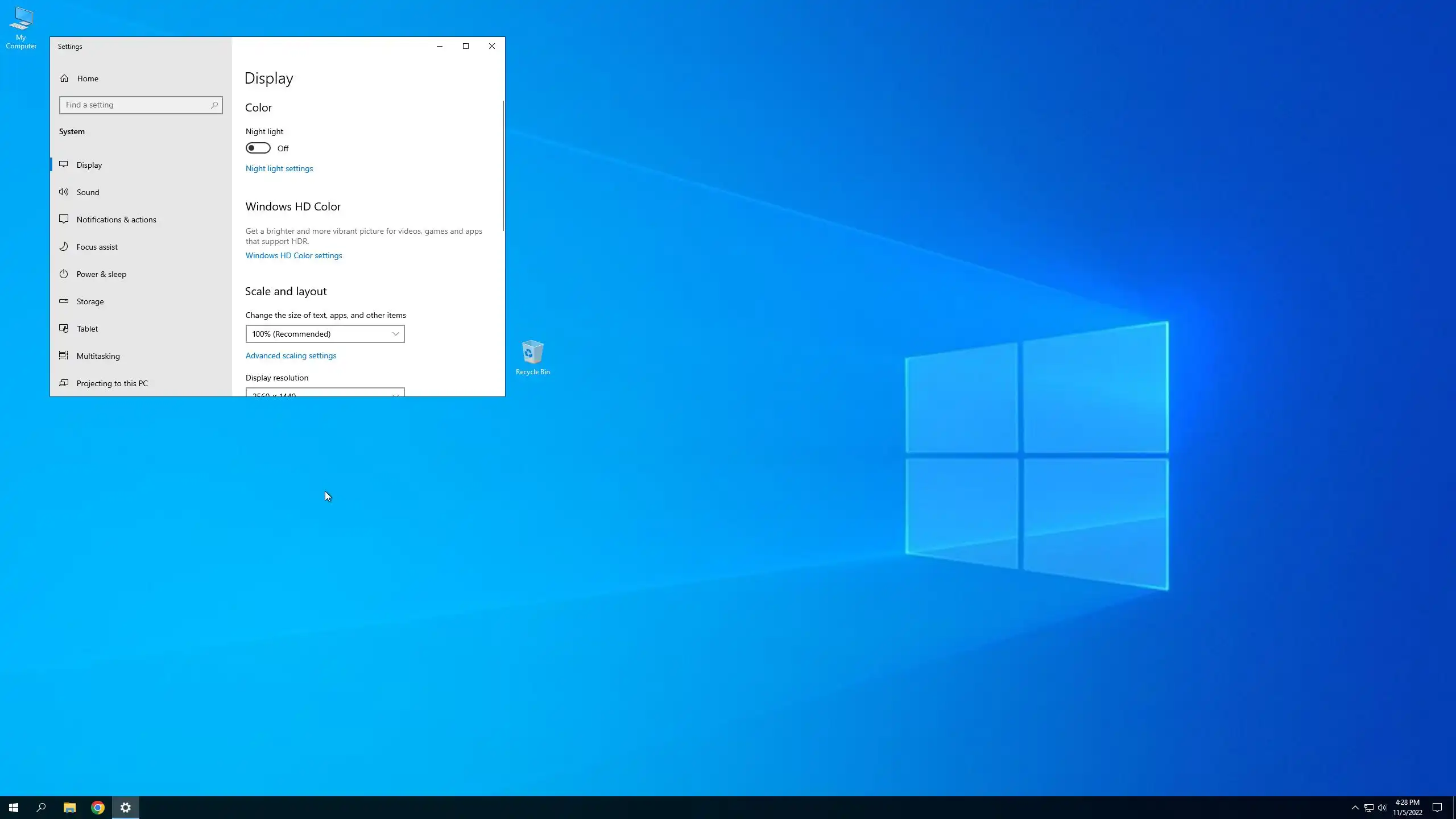Click the Home icon in Settings sidebar

coord(64,78)
